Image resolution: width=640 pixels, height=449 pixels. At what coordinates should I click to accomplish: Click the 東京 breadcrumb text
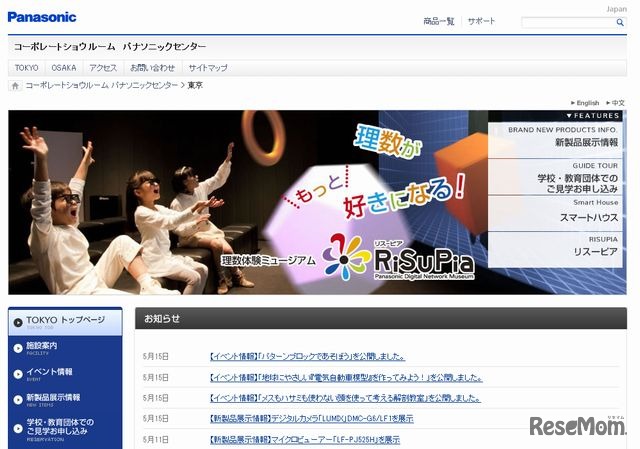coord(195,85)
